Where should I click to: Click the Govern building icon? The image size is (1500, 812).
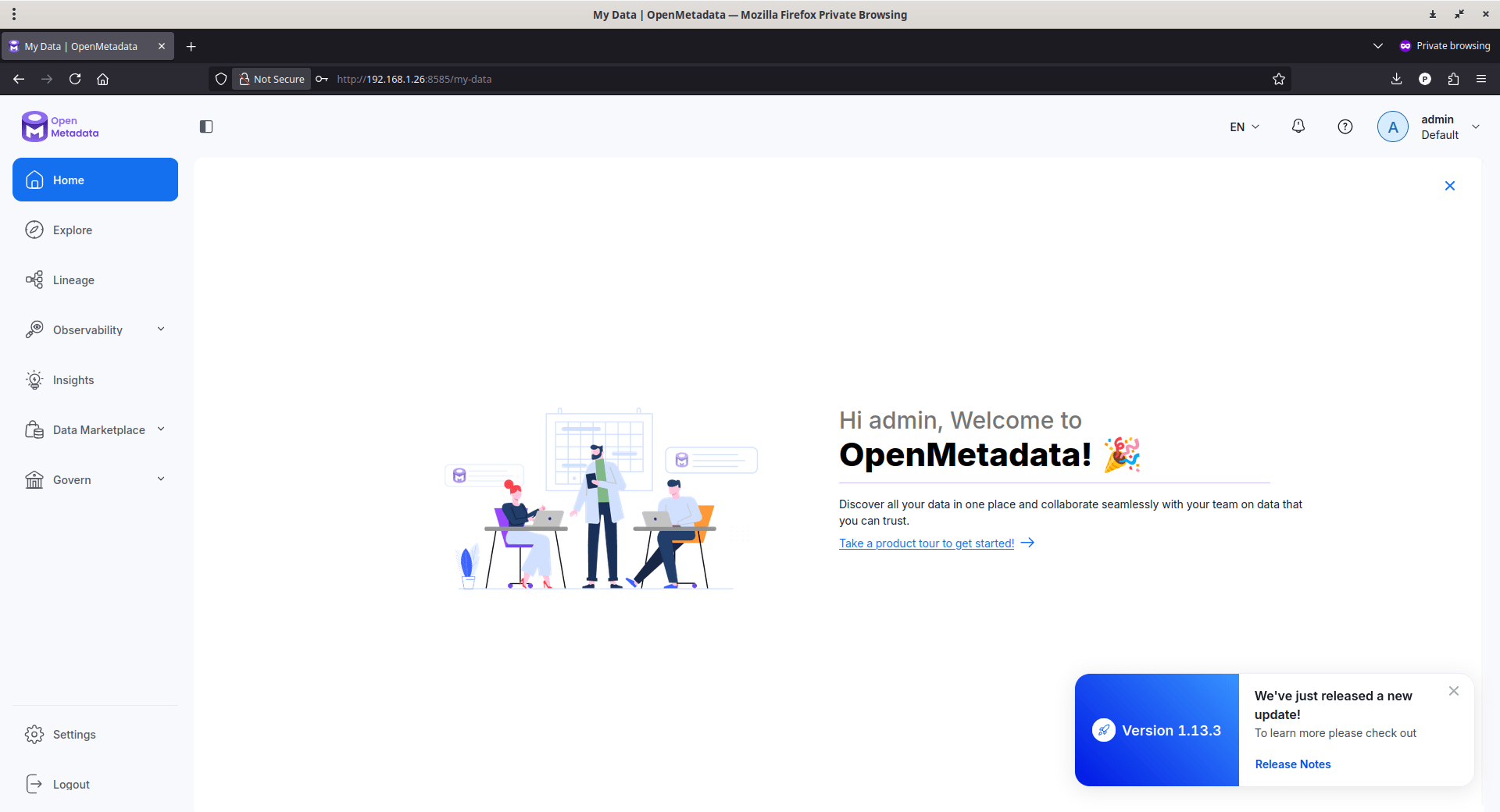tap(34, 479)
